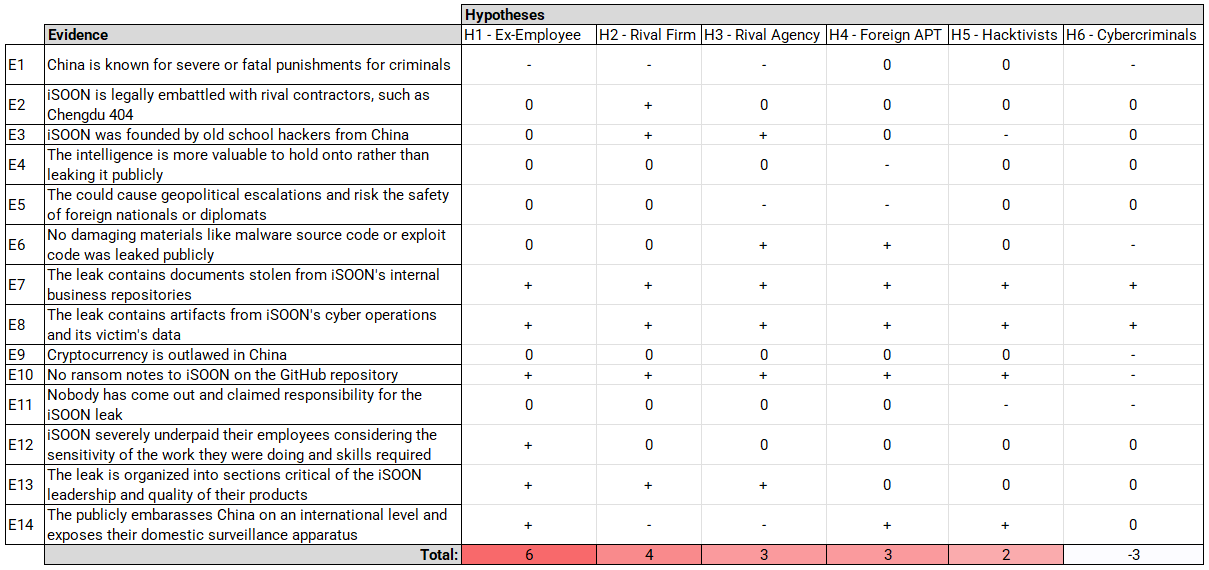
Task: Click the E14 row's '0' under H6 - Cybercriminals
Action: pyautogui.click(x=1133, y=525)
